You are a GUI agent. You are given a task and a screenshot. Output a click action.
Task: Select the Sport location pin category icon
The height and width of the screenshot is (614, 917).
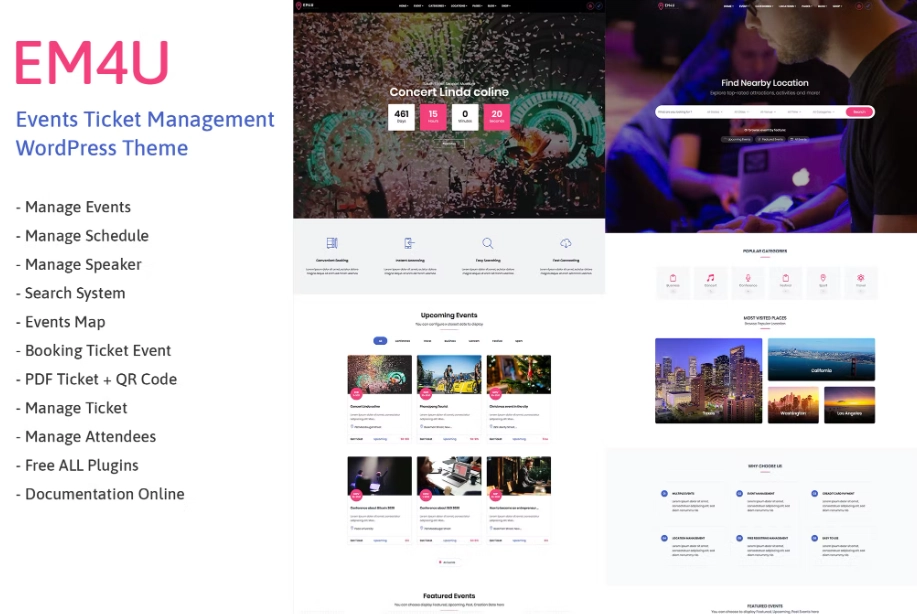tap(823, 279)
